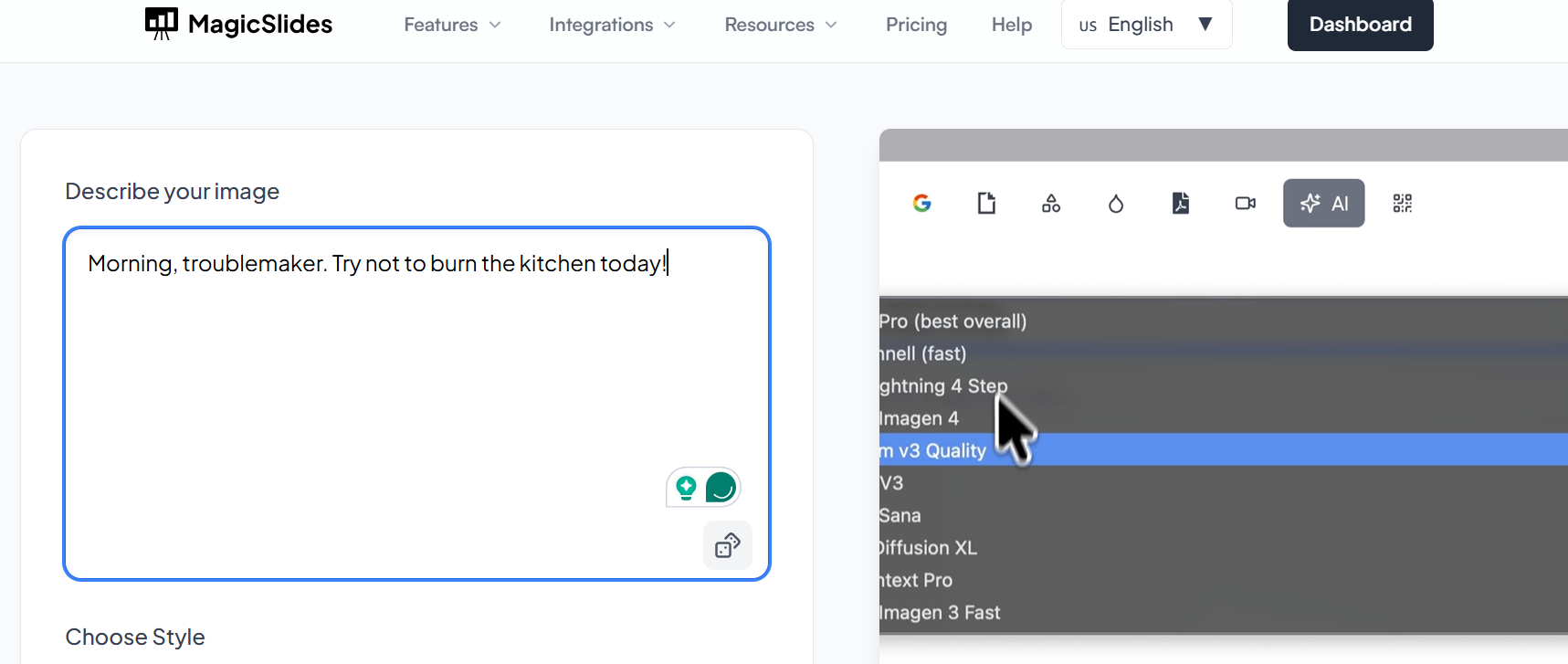The height and width of the screenshot is (664, 1568).
Task: Expand the Integrations menu
Action: click(612, 25)
